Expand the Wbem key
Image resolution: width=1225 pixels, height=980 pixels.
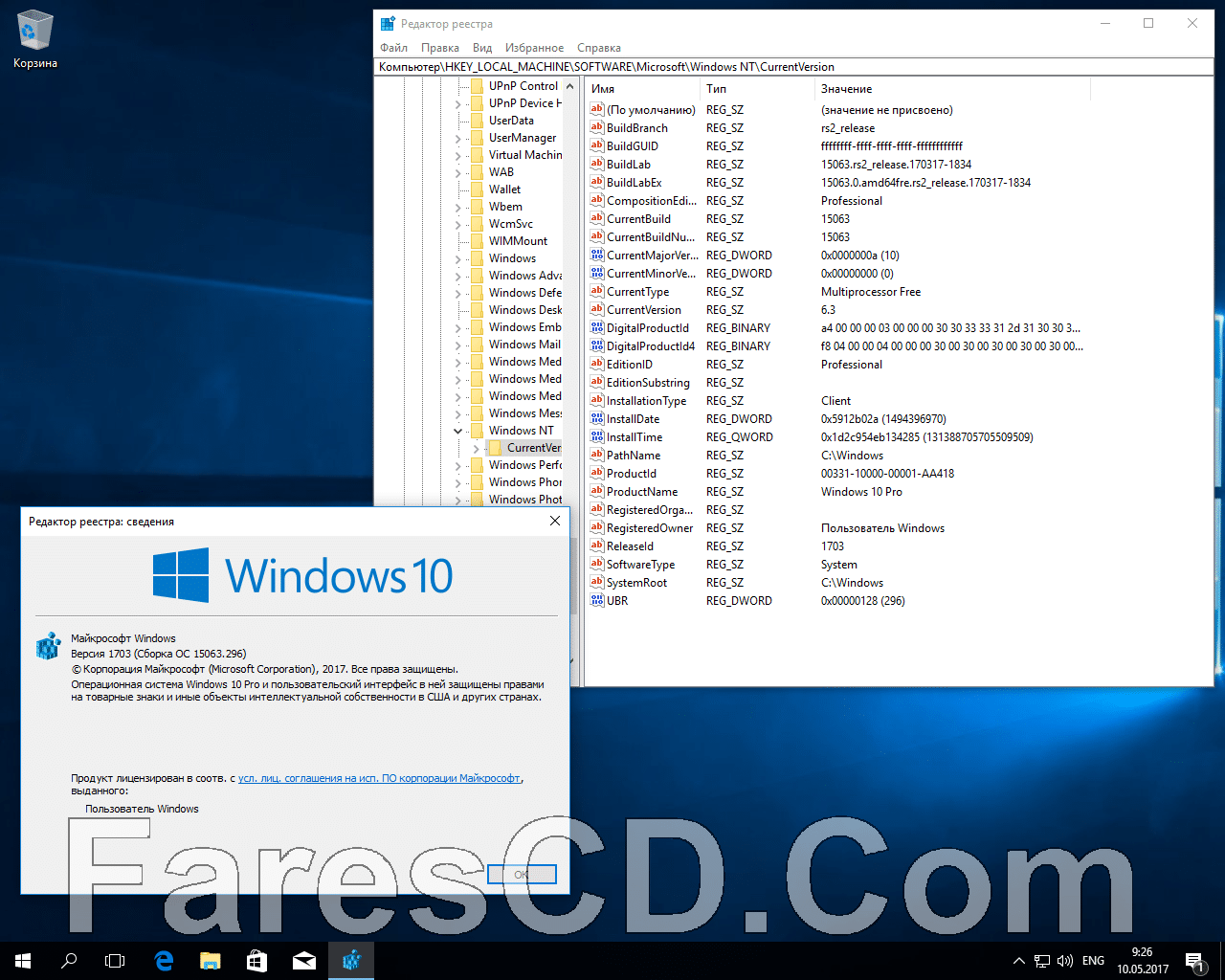(x=458, y=207)
